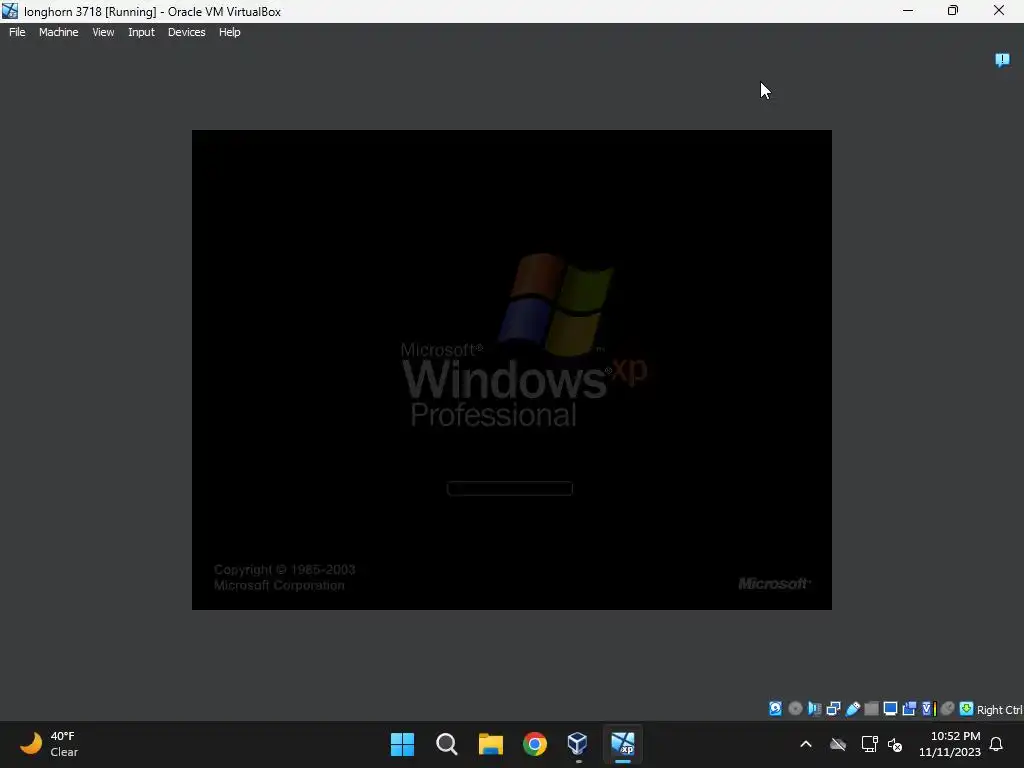Viewport: 1024px width, 768px height.
Task: Click the Right Ctrl host key label
Action: [x=999, y=710]
